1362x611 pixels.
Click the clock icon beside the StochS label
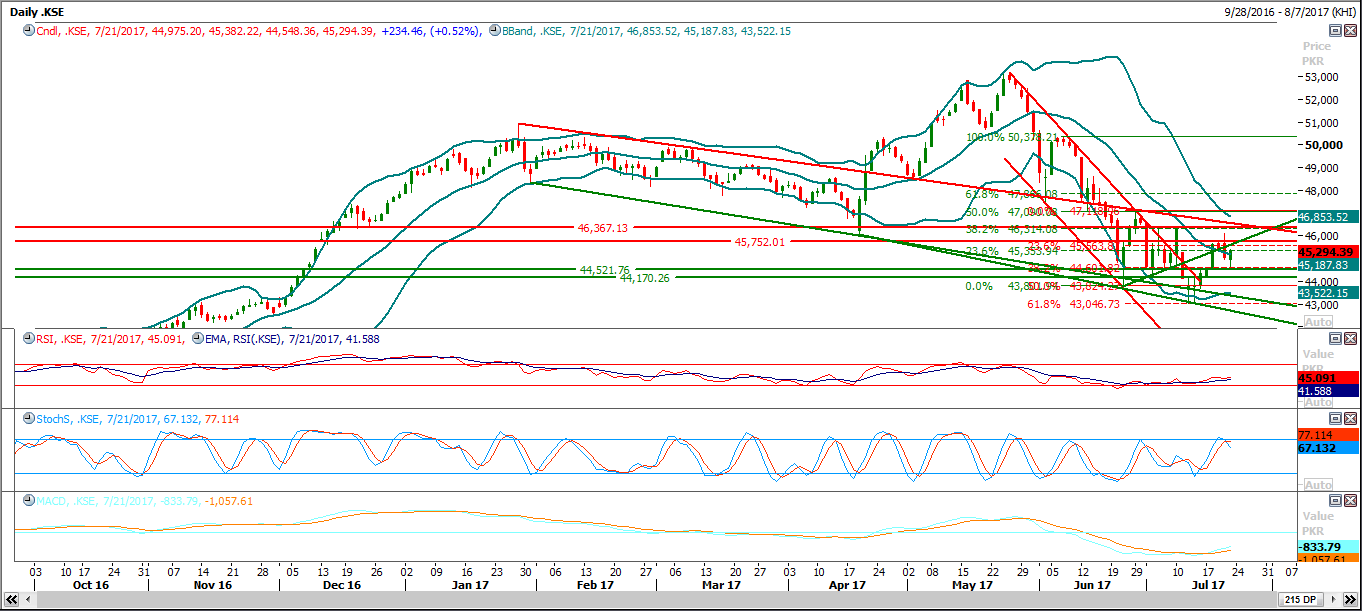click(x=27, y=419)
